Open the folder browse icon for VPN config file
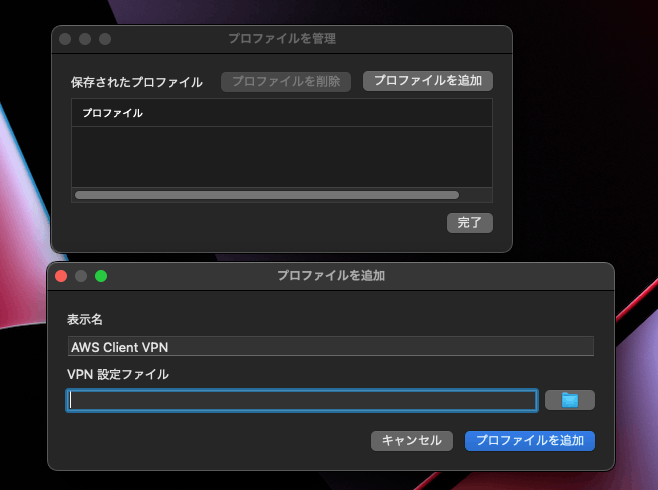Image resolution: width=658 pixels, height=490 pixels. [x=569, y=400]
